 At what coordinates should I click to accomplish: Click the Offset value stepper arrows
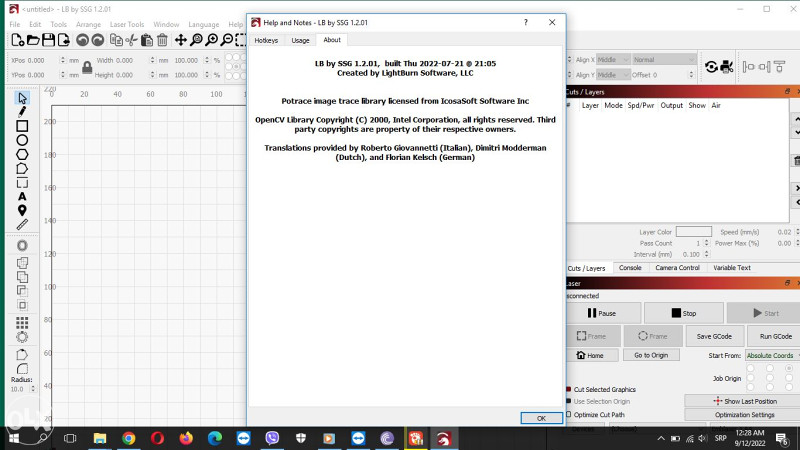(691, 75)
